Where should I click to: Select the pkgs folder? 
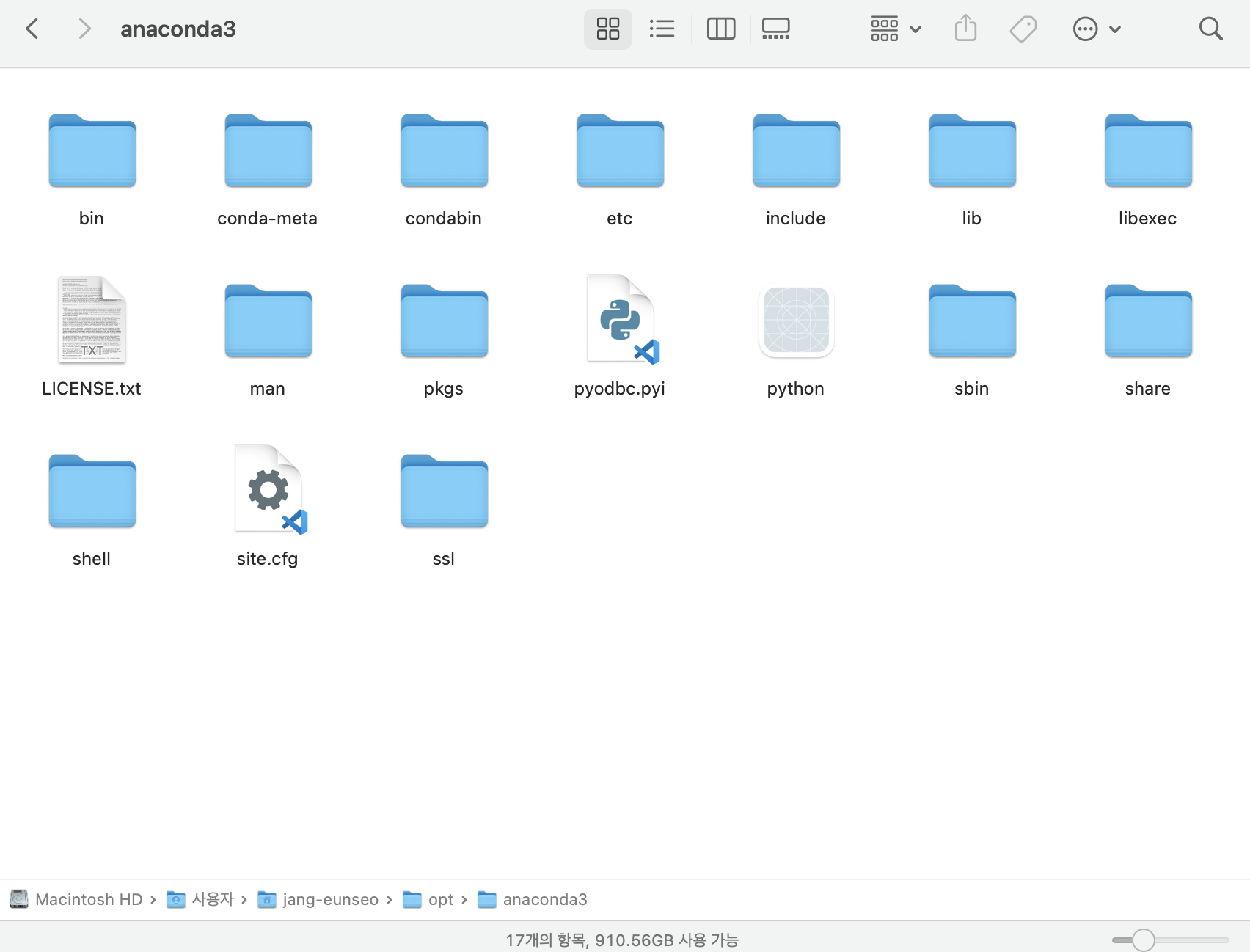pyautogui.click(x=445, y=321)
